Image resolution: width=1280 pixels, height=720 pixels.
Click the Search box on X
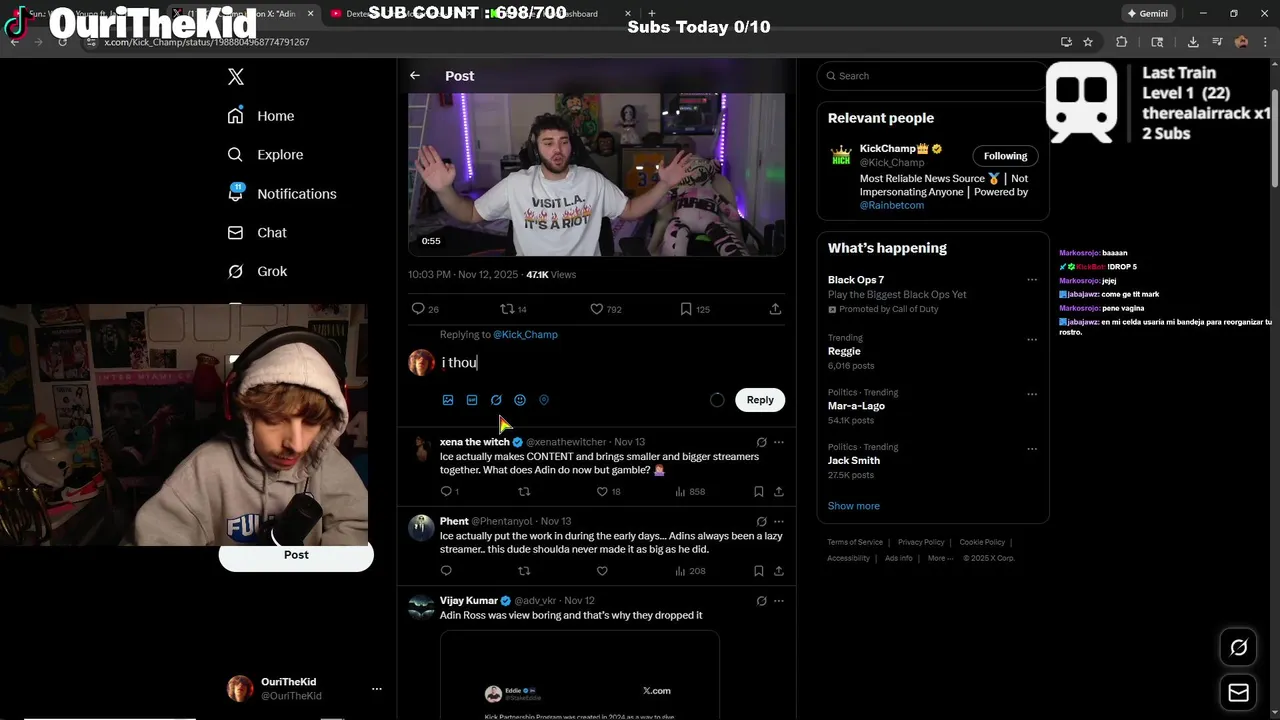pos(930,76)
